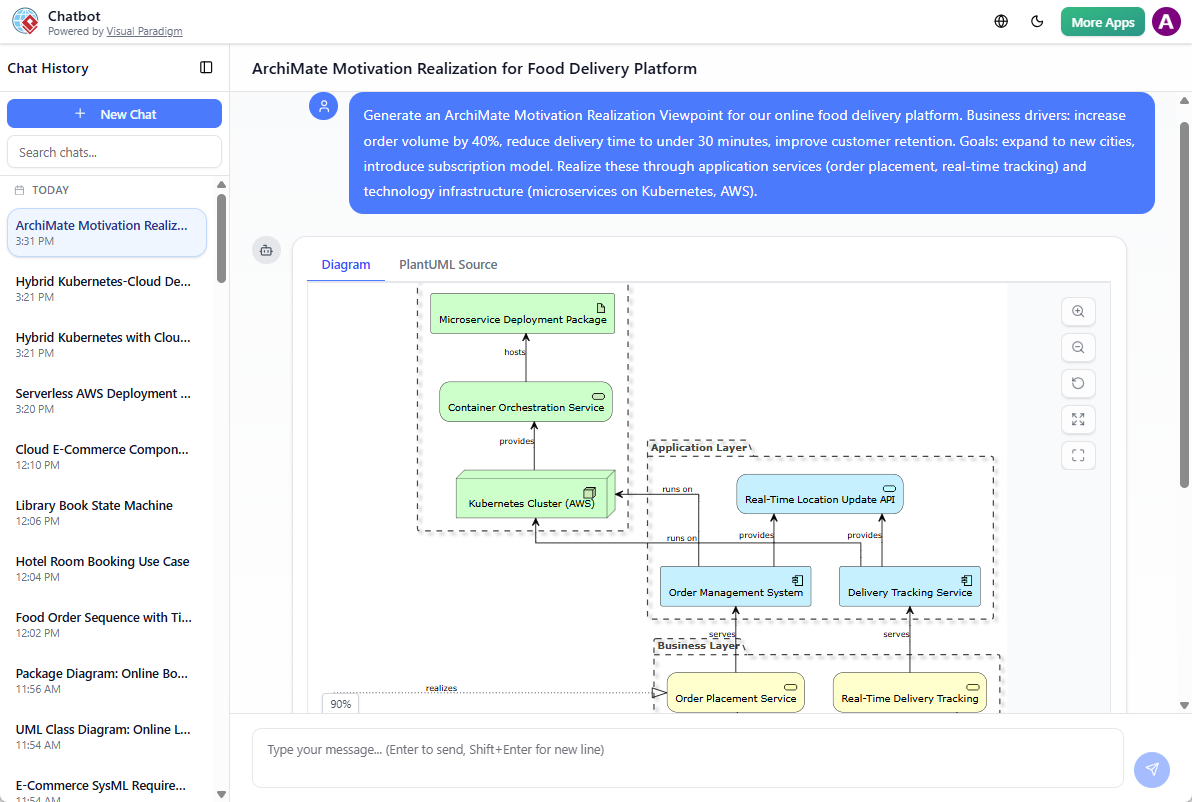Open the More Apps button
Screen dimensions: 1192x802
(x=1102, y=22)
